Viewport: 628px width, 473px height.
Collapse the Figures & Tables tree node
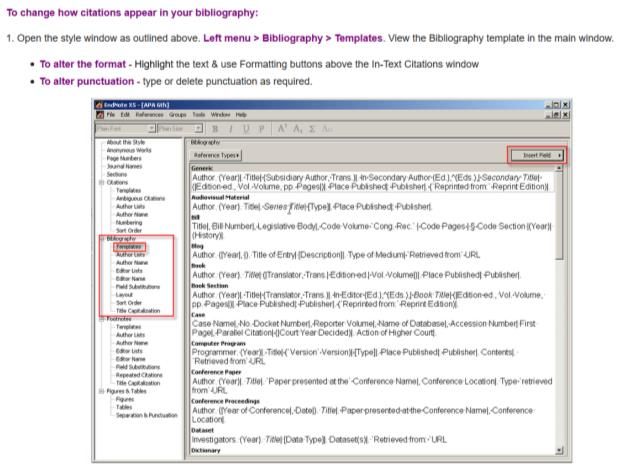pyautogui.click(x=101, y=391)
